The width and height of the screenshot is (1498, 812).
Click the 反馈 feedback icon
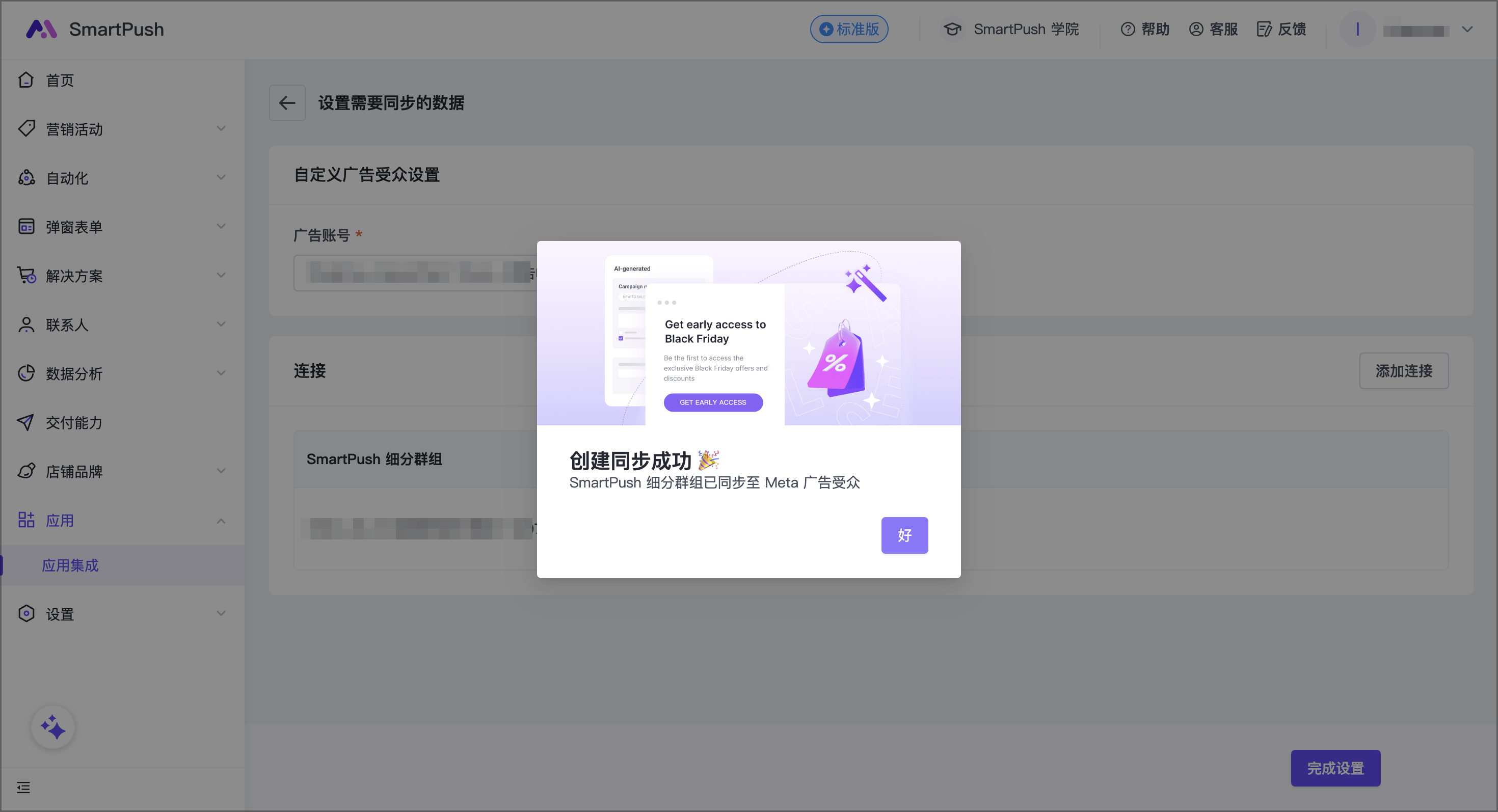pyautogui.click(x=1264, y=29)
